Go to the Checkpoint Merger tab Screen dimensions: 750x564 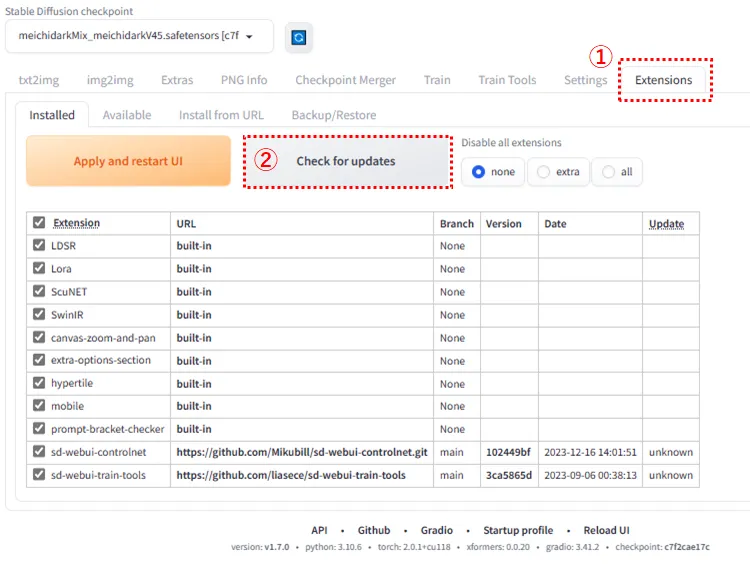345,80
